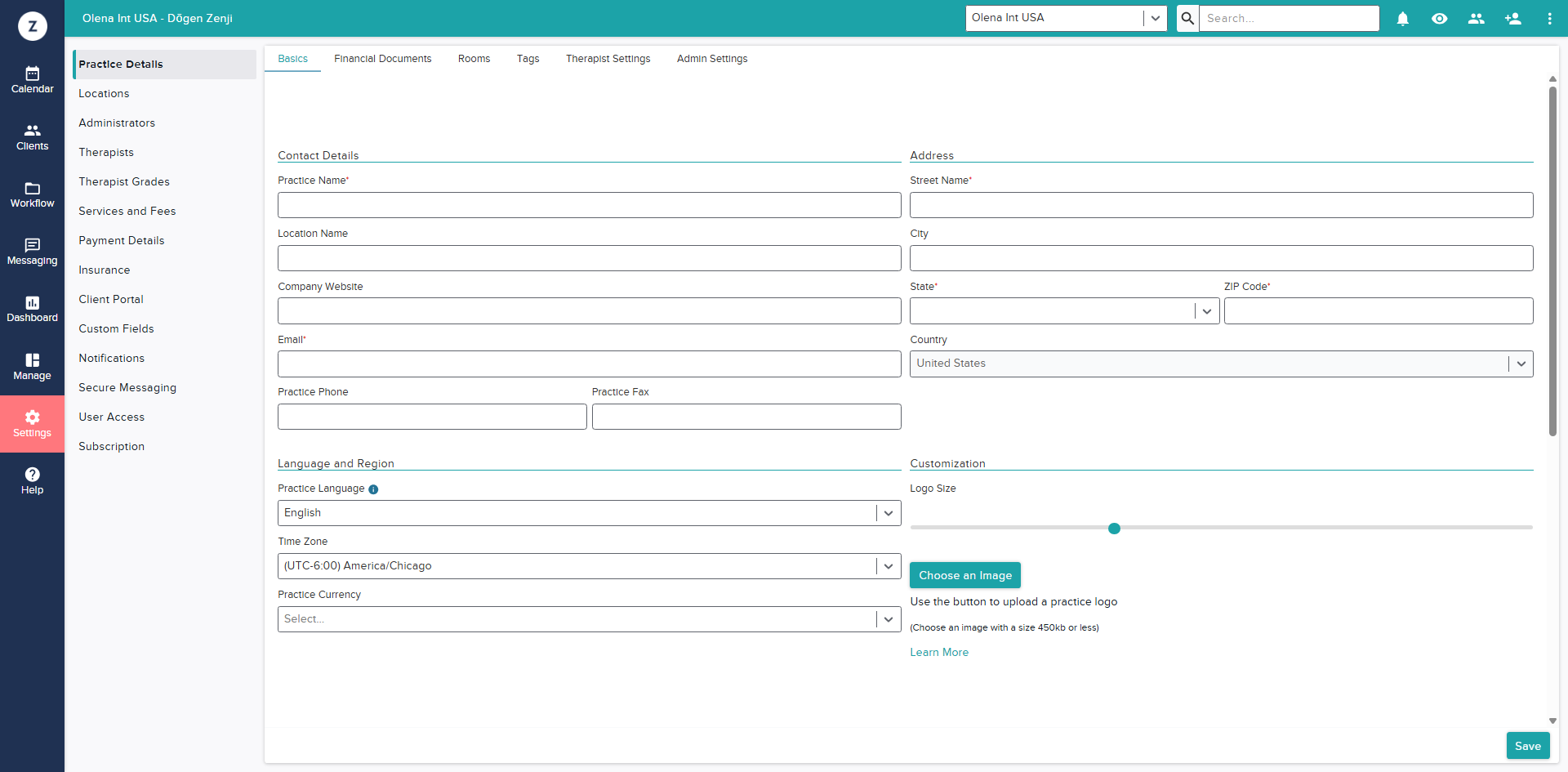Open the Time Zone dropdown
The height and width of the screenshot is (772, 1568).
click(x=888, y=566)
